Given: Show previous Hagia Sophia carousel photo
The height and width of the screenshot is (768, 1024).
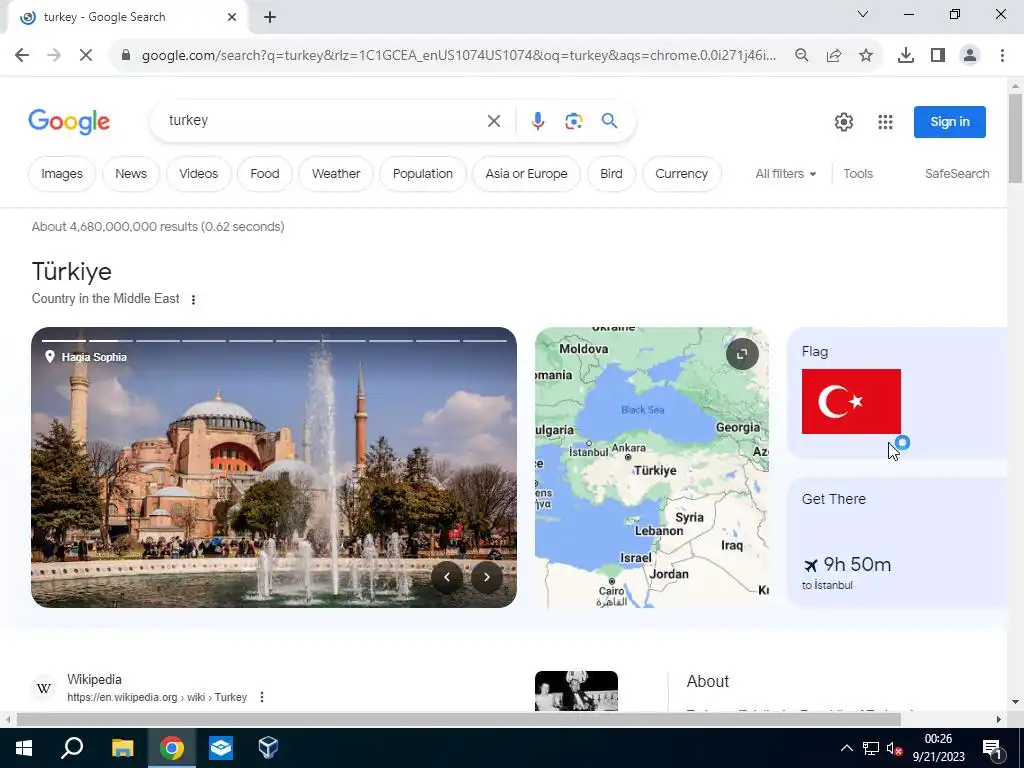Looking at the screenshot, I should pyautogui.click(x=447, y=577).
